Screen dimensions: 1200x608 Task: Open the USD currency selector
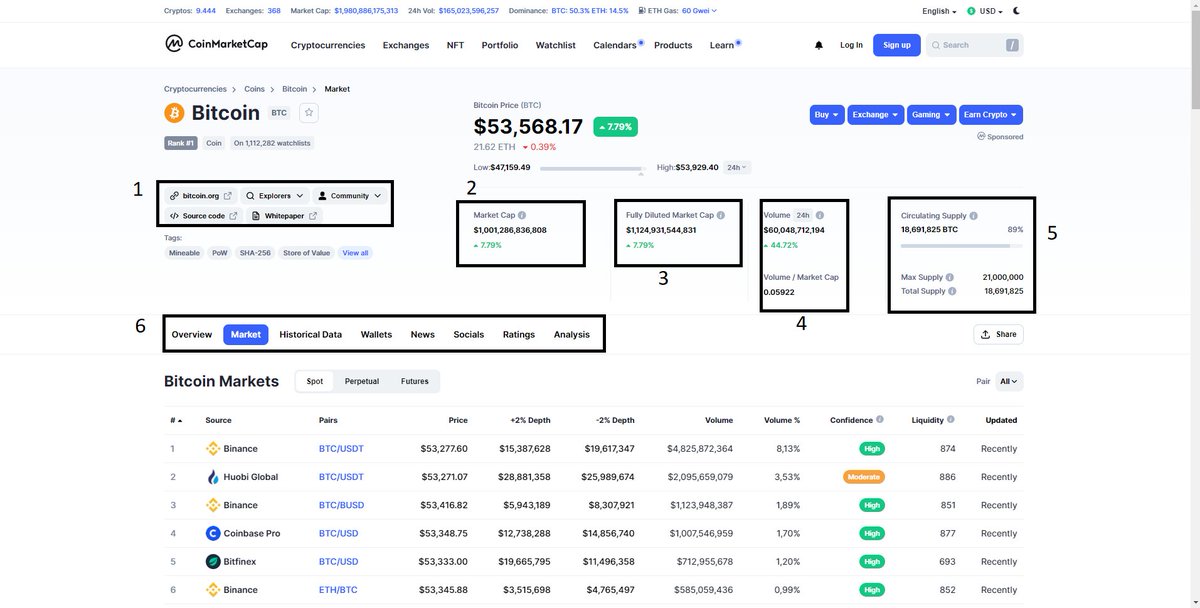coord(983,11)
